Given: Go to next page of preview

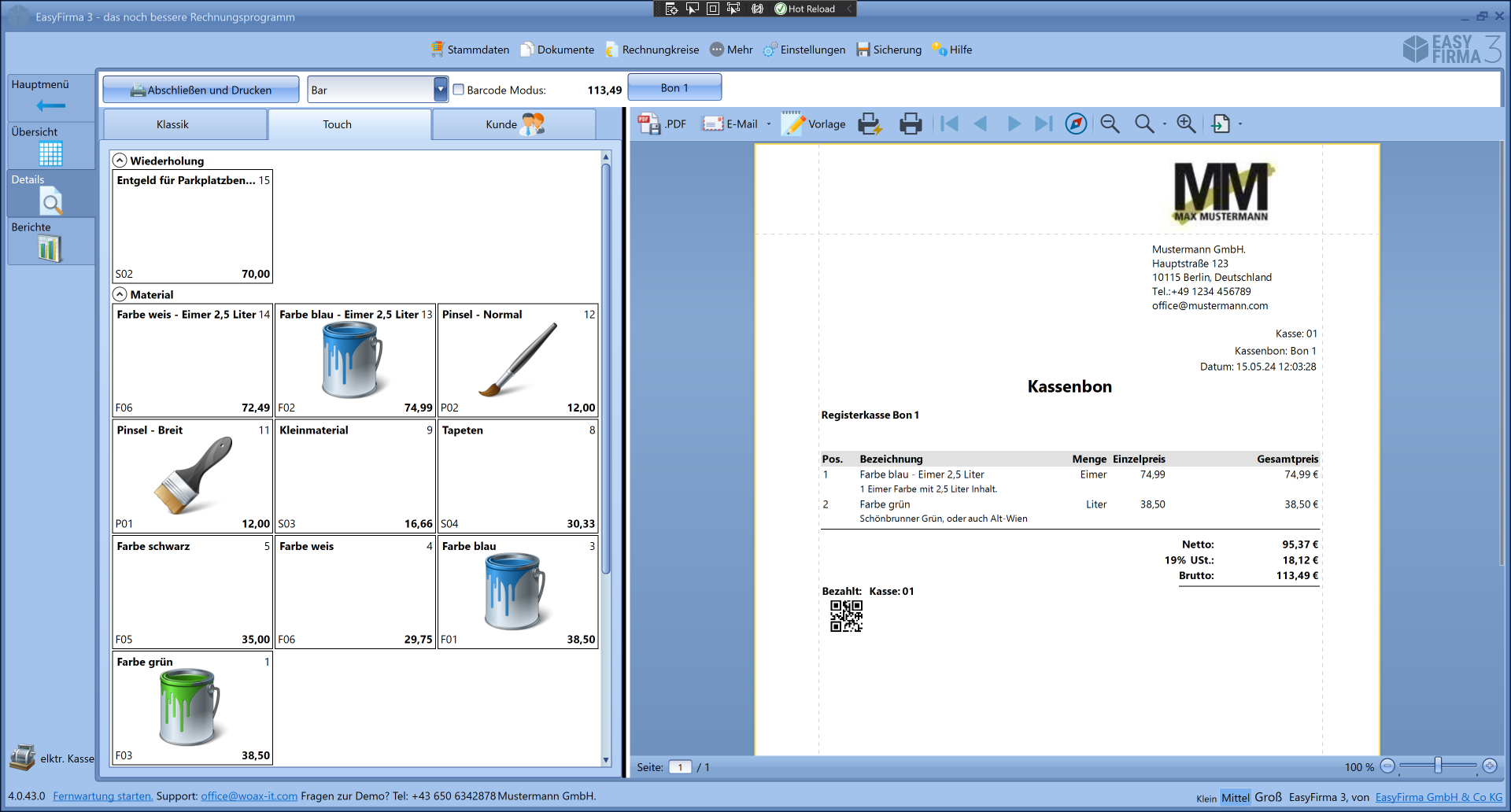Looking at the screenshot, I should [1014, 124].
